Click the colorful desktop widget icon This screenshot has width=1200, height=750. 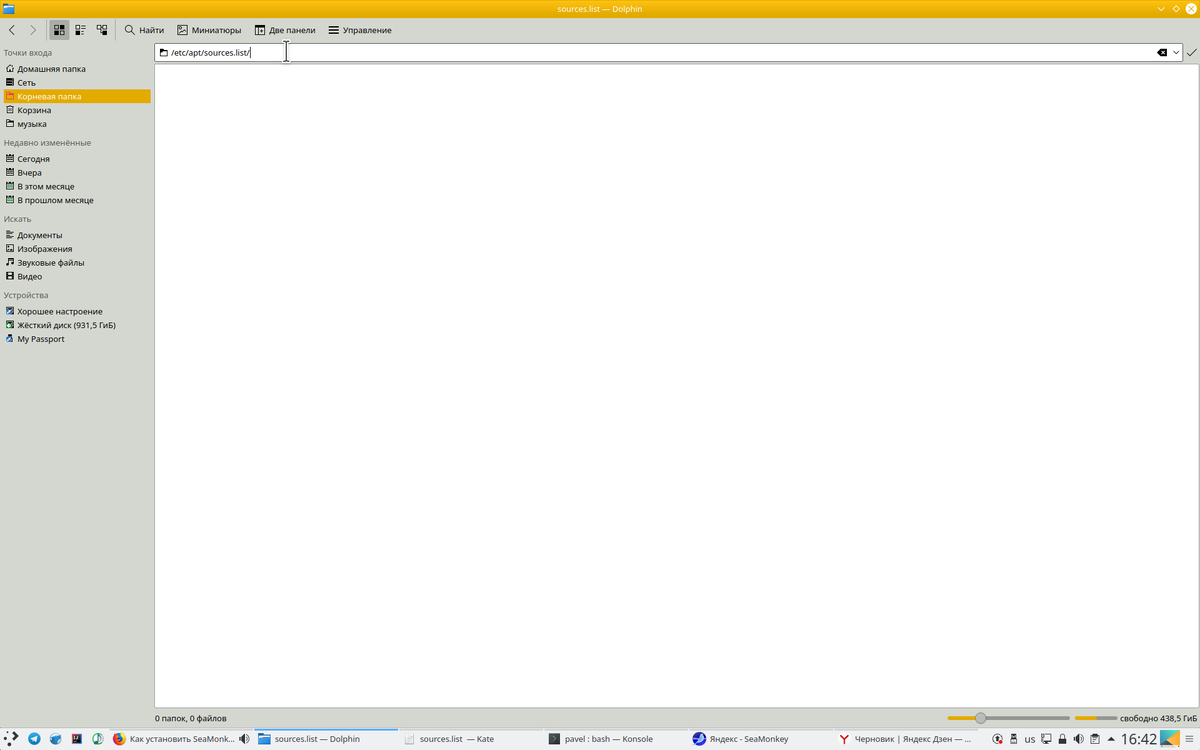coord(1170,739)
